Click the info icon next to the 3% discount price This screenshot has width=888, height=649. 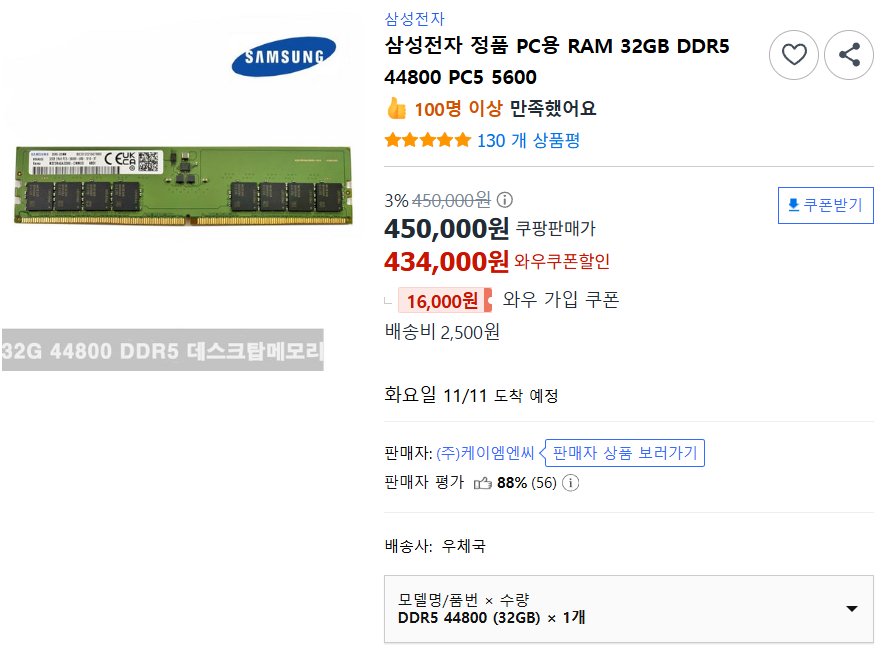pyautogui.click(x=504, y=200)
